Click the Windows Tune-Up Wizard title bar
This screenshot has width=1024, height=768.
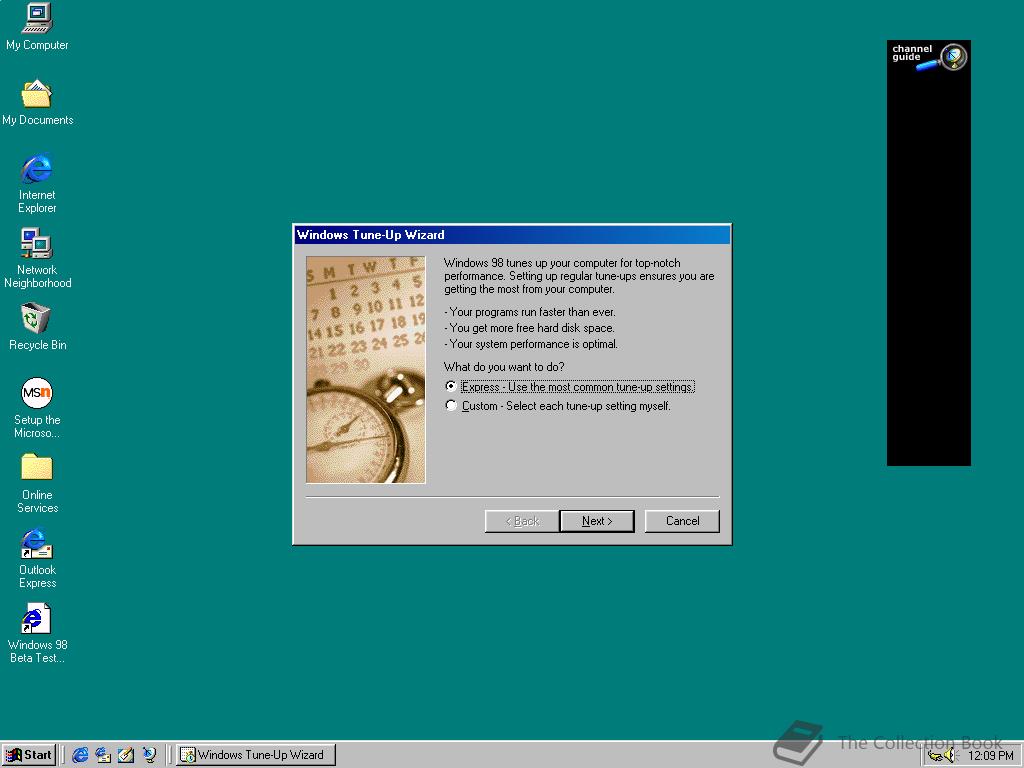coord(512,235)
